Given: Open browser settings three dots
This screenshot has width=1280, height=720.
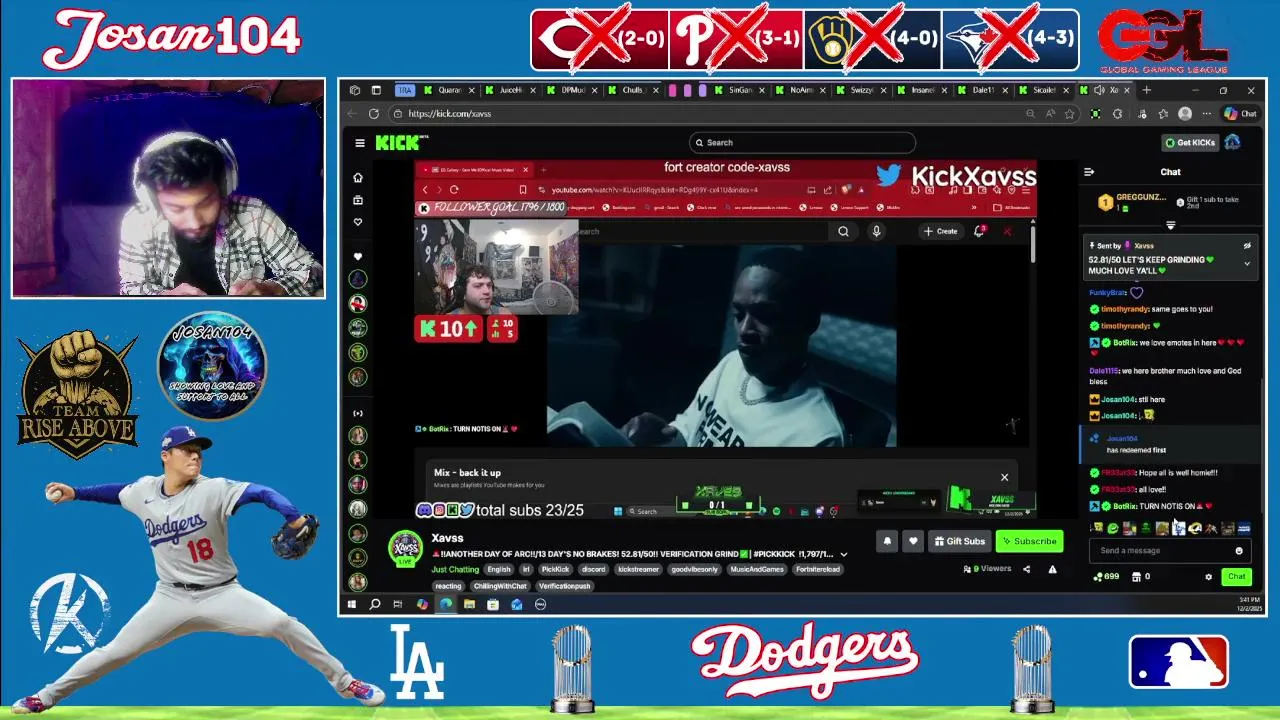Looking at the screenshot, I should 1206,114.
